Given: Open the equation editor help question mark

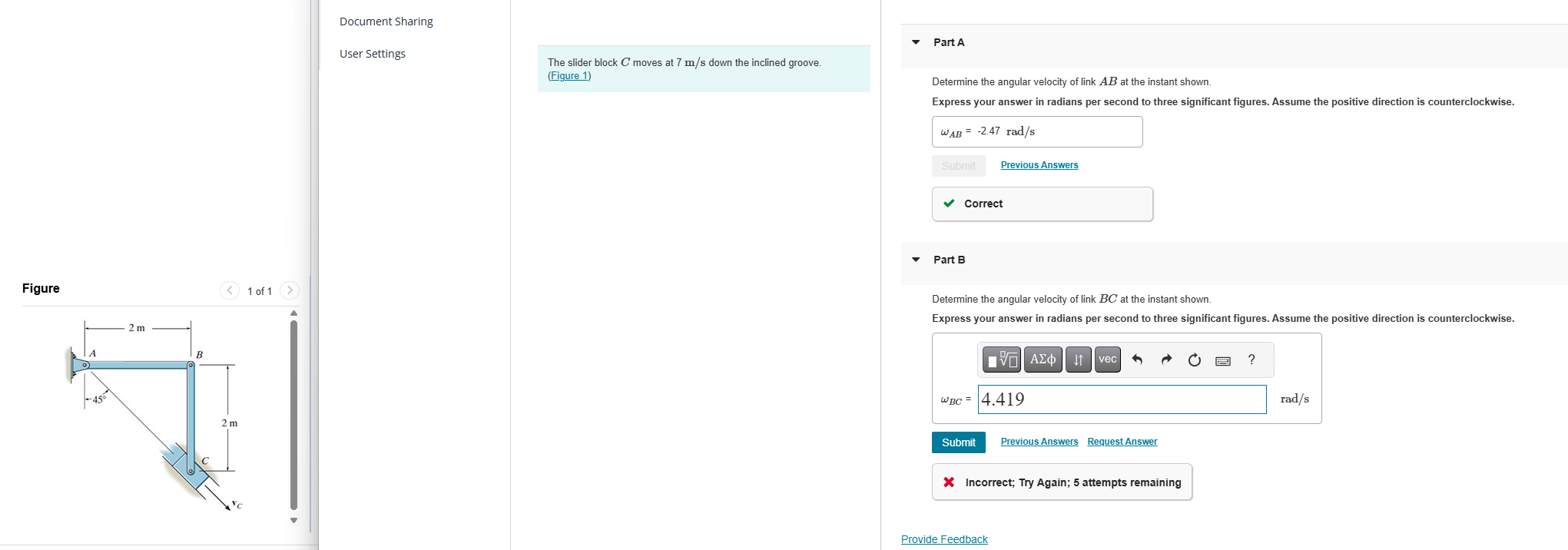Looking at the screenshot, I should [x=1251, y=359].
